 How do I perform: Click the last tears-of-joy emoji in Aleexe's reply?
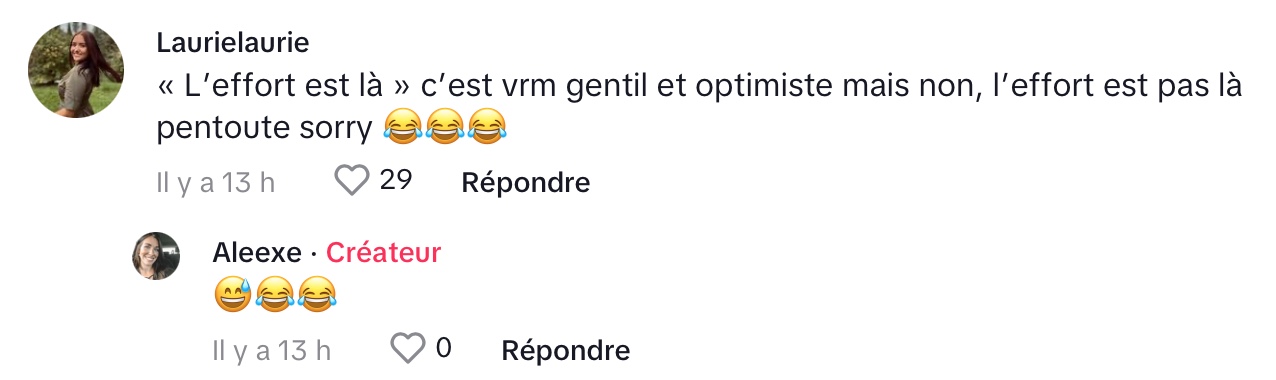pos(316,294)
